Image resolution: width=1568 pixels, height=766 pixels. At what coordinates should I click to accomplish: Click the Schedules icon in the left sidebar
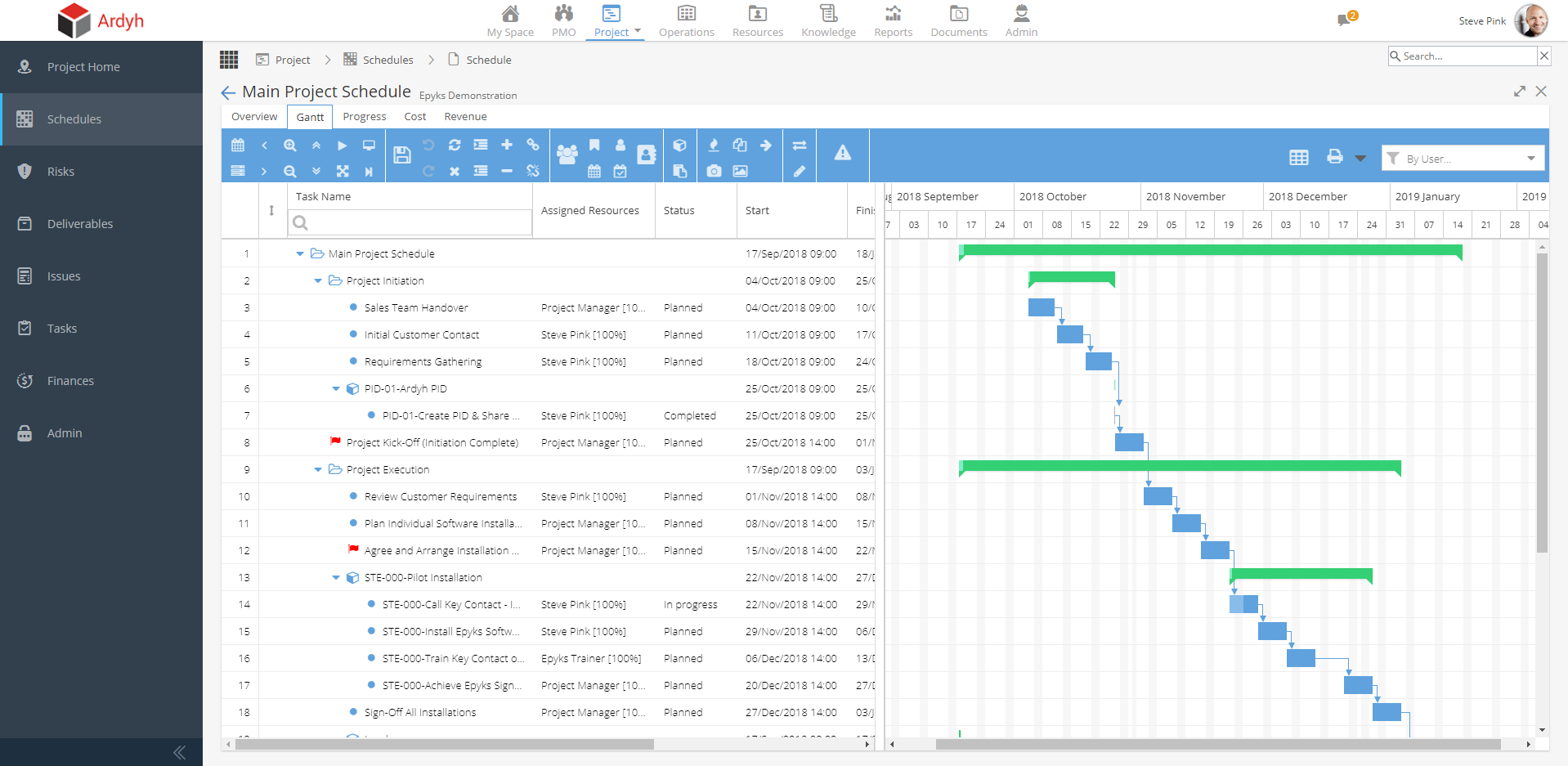pyautogui.click(x=24, y=119)
